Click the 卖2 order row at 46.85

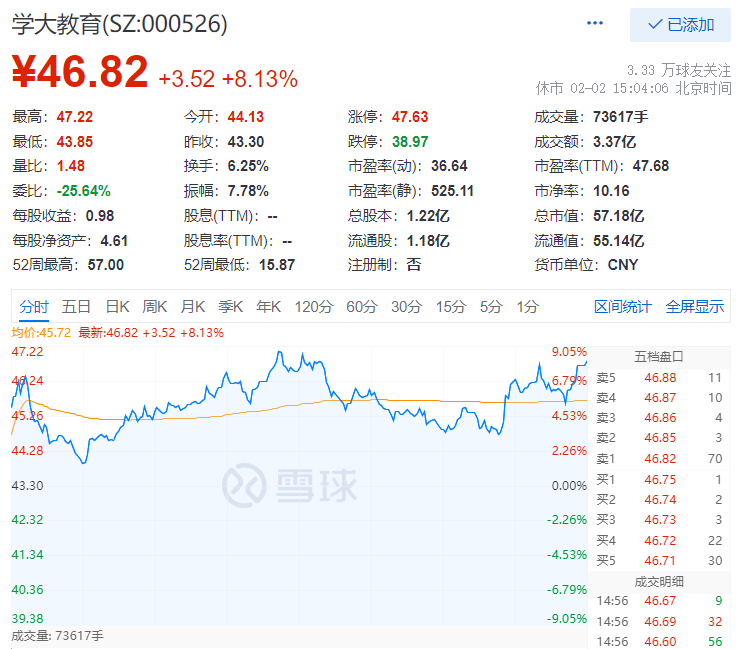tap(659, 438)
